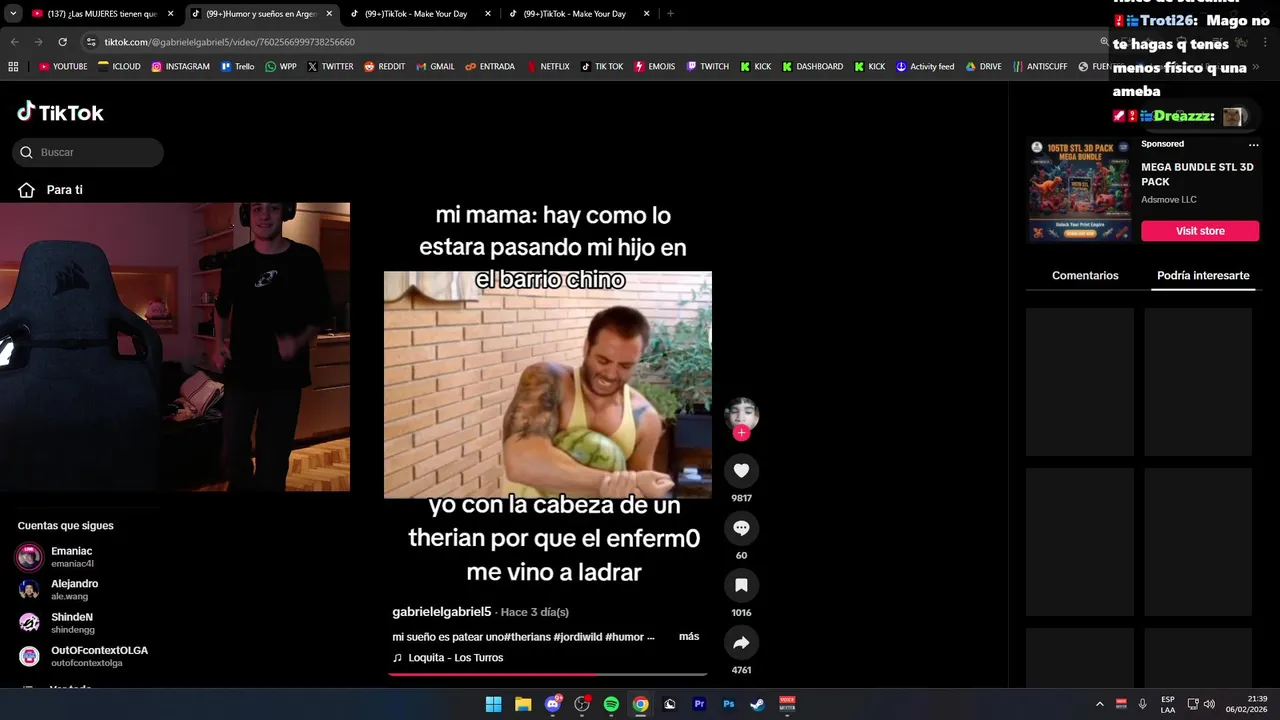Save video with the bookmark icon

[741, 585]
